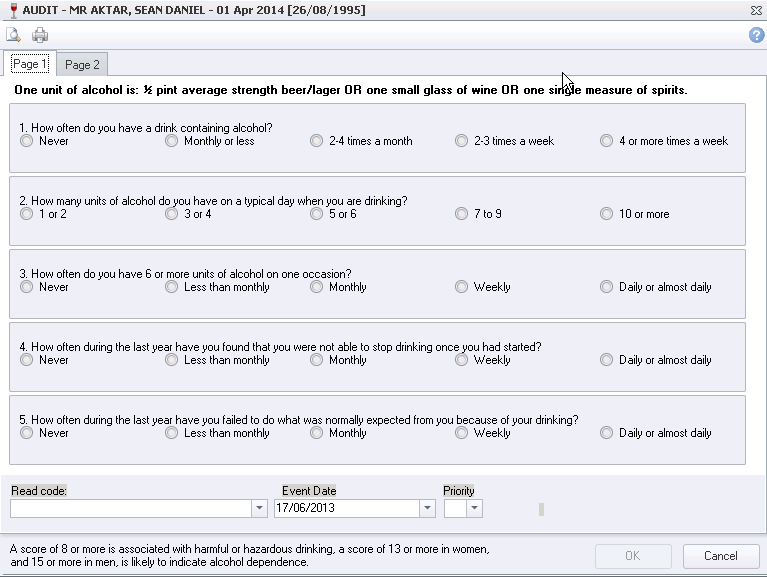Viewport: 767px width, 577px height.
Task: Select 'Never' for question 1 drink frequency
Action: (27, 141)
